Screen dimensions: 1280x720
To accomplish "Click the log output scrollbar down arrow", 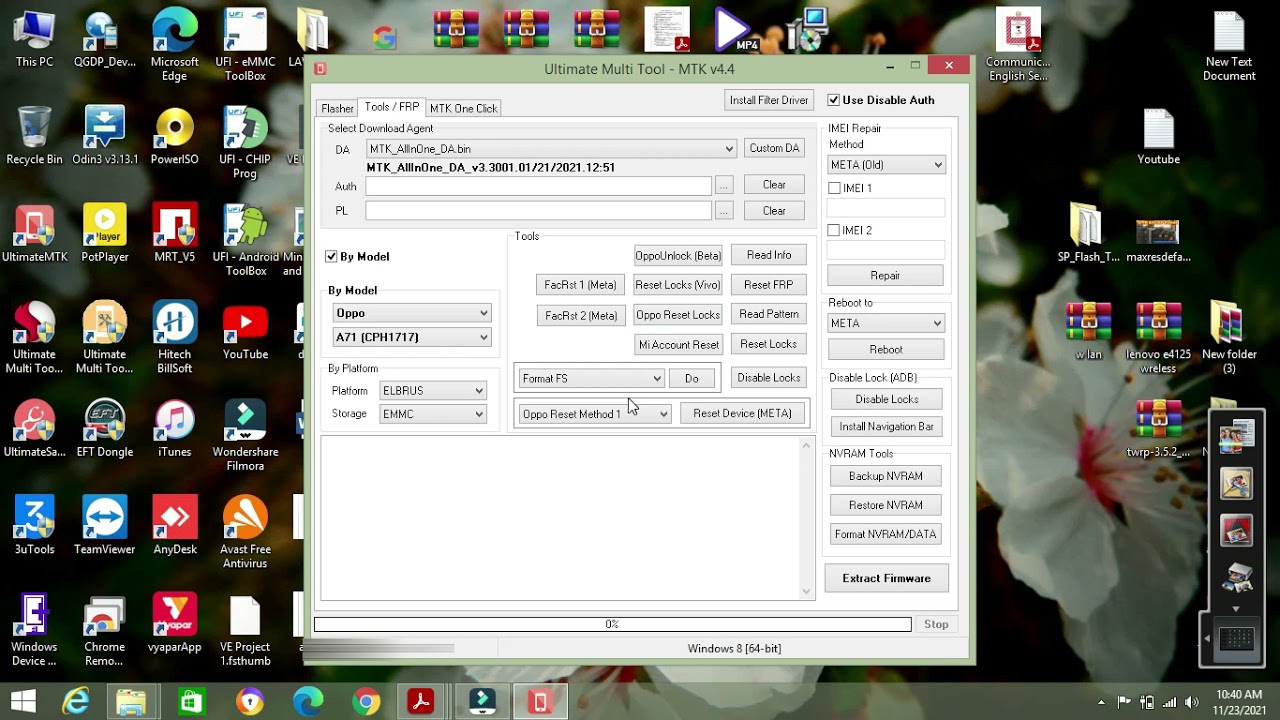I will click(x=807, y=591).
